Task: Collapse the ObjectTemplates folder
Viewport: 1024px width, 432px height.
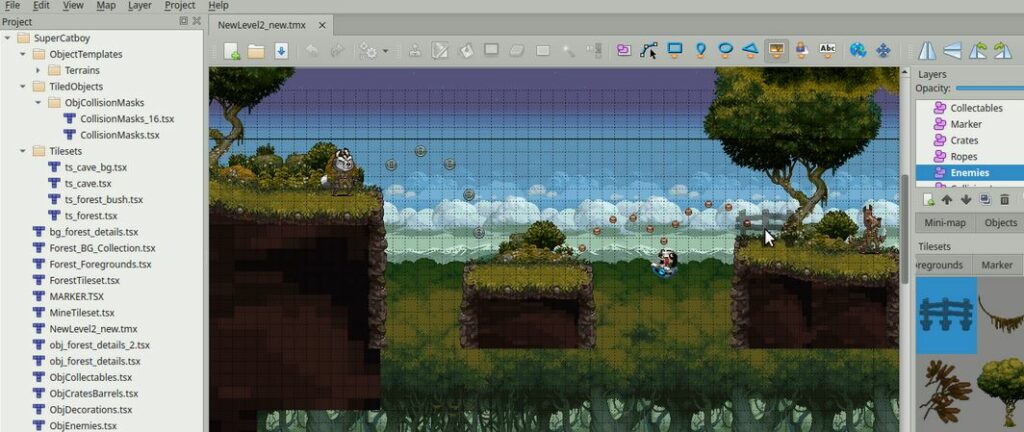Action: click(x=23, y=54)
